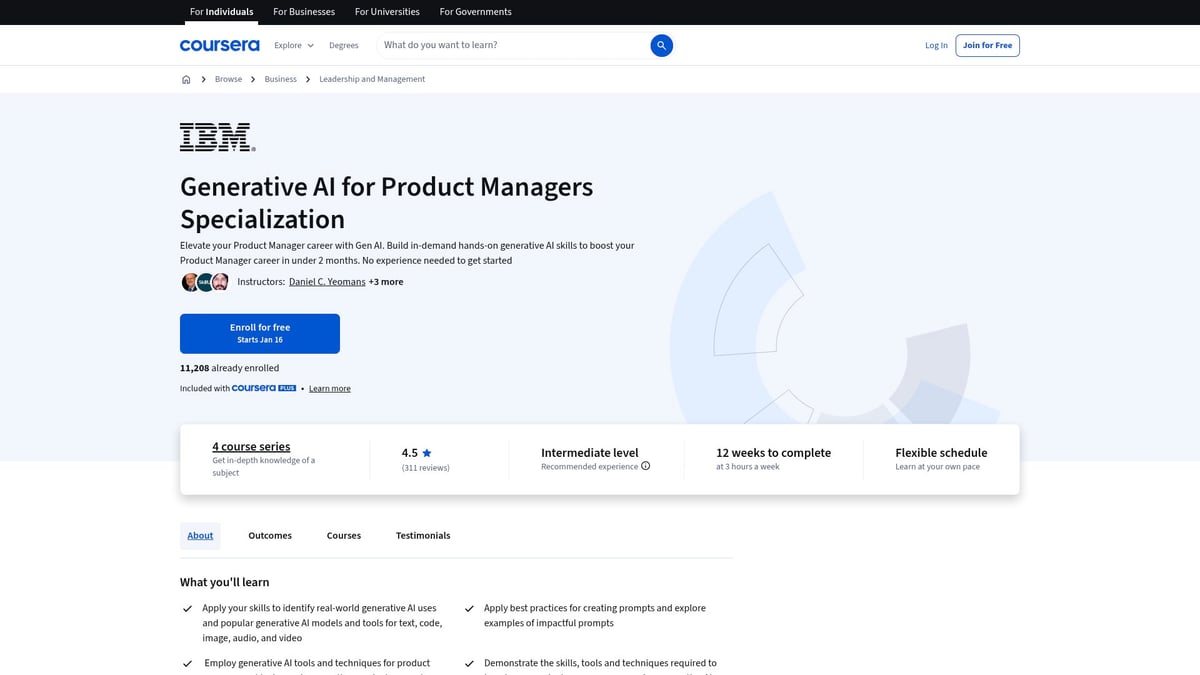This screenshot has width=1200, height=675.
Task: Click Learn more about Coursera Plus
Action: [x=330, y=388]
